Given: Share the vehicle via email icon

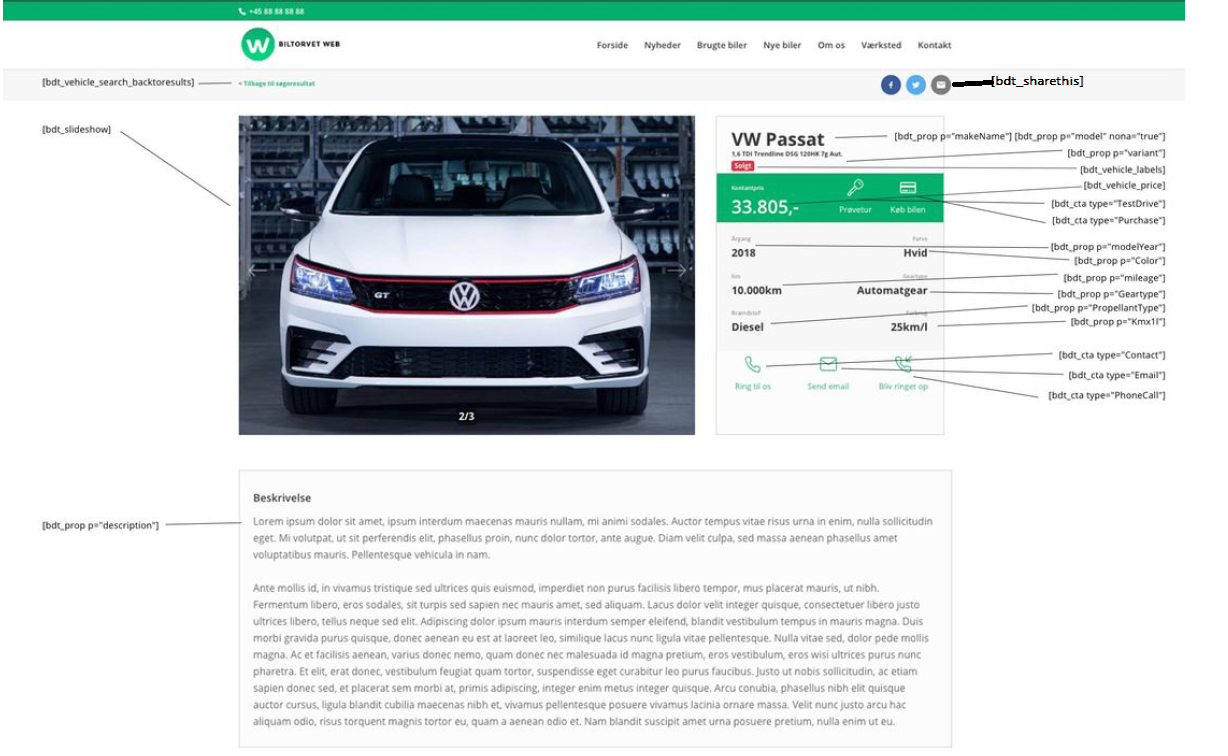Looking at the screenshot, I should click(x=940, y=85).
